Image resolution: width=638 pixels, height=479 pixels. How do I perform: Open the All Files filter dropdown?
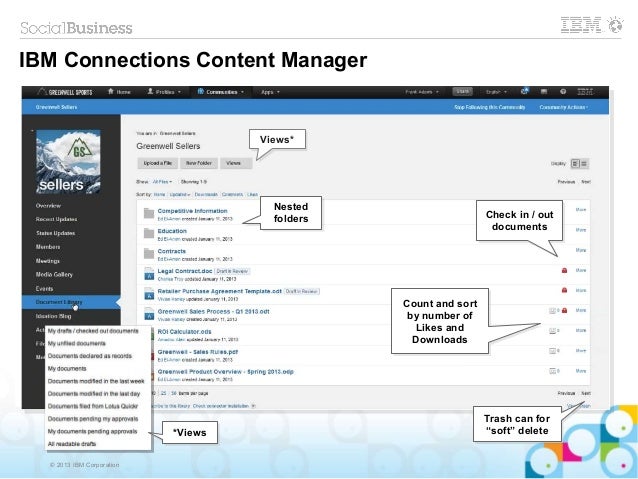(x=162, y=182)
